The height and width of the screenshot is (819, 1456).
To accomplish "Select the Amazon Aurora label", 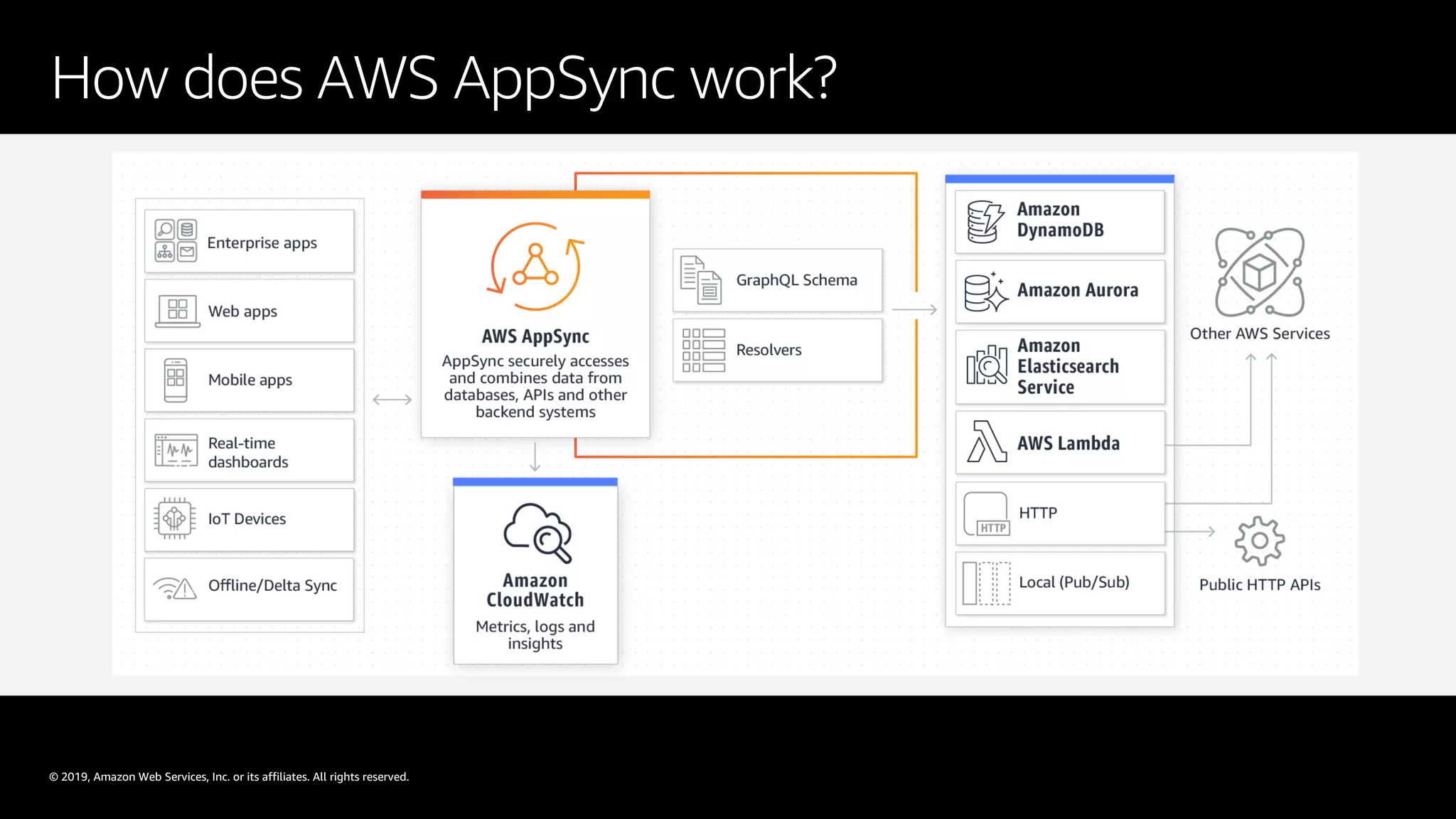I will click(1078, 290).
